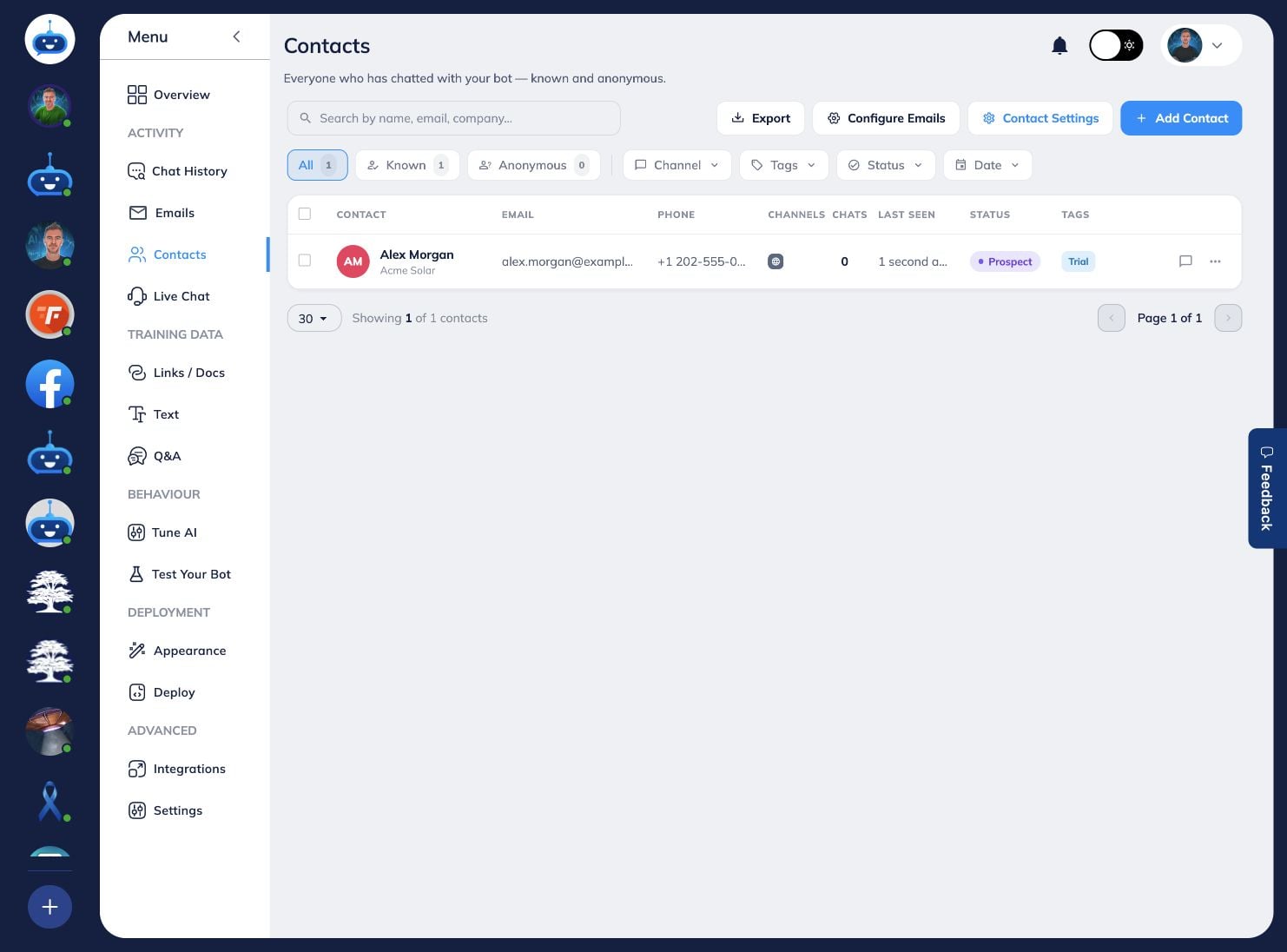Expand the Date filter dropdown
Screen dimensions: 1287x952
[x=987, y=165]
